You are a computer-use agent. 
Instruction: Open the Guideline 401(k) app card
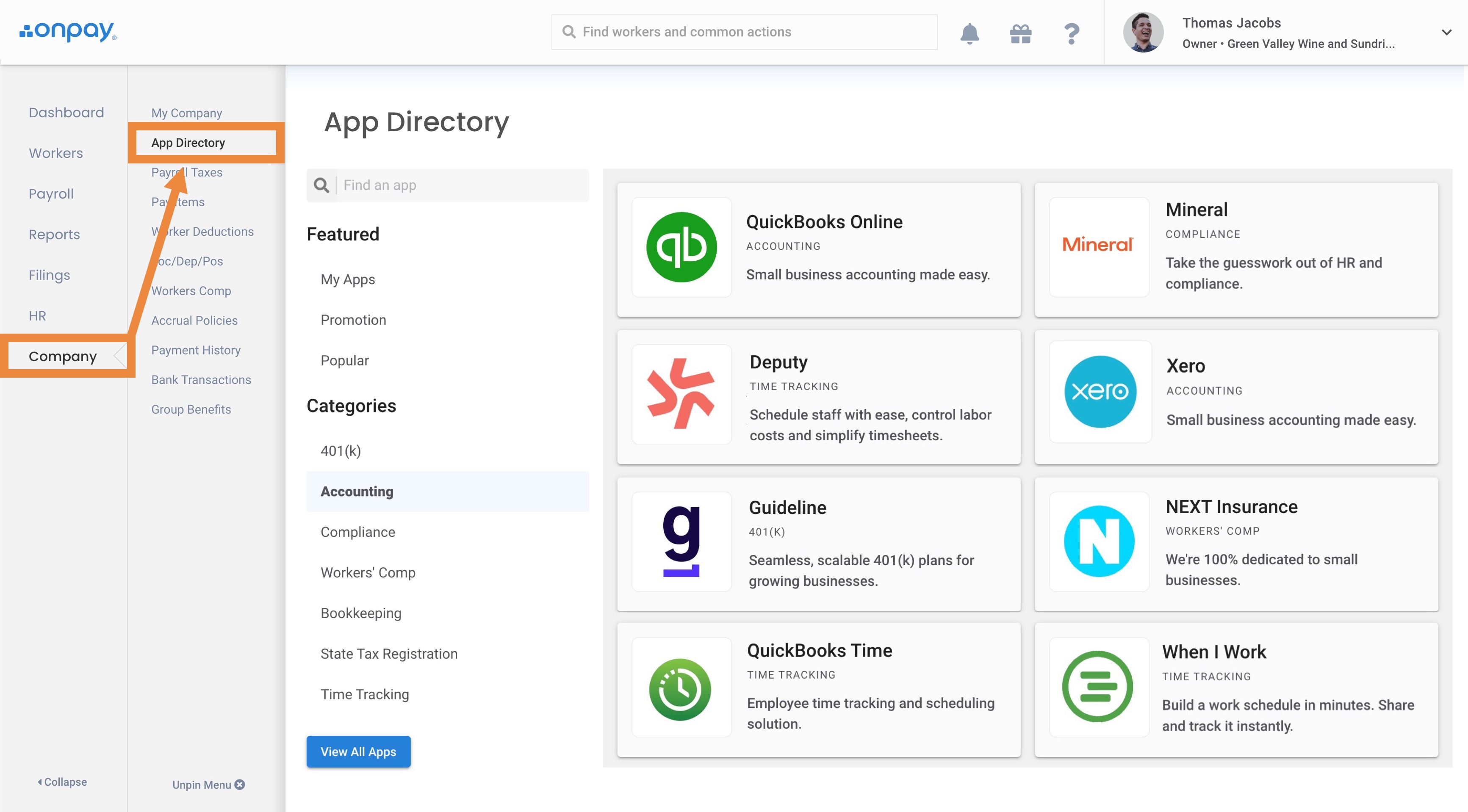click(818, 544)
